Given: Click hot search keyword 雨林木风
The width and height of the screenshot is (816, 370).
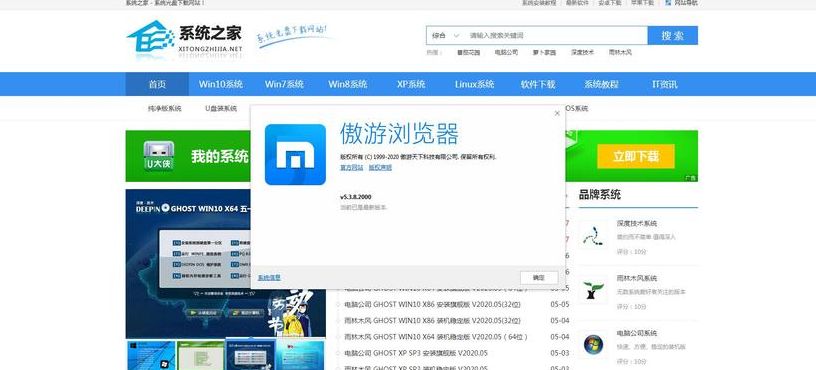Looking at the screenshot, I should [620, 53].
